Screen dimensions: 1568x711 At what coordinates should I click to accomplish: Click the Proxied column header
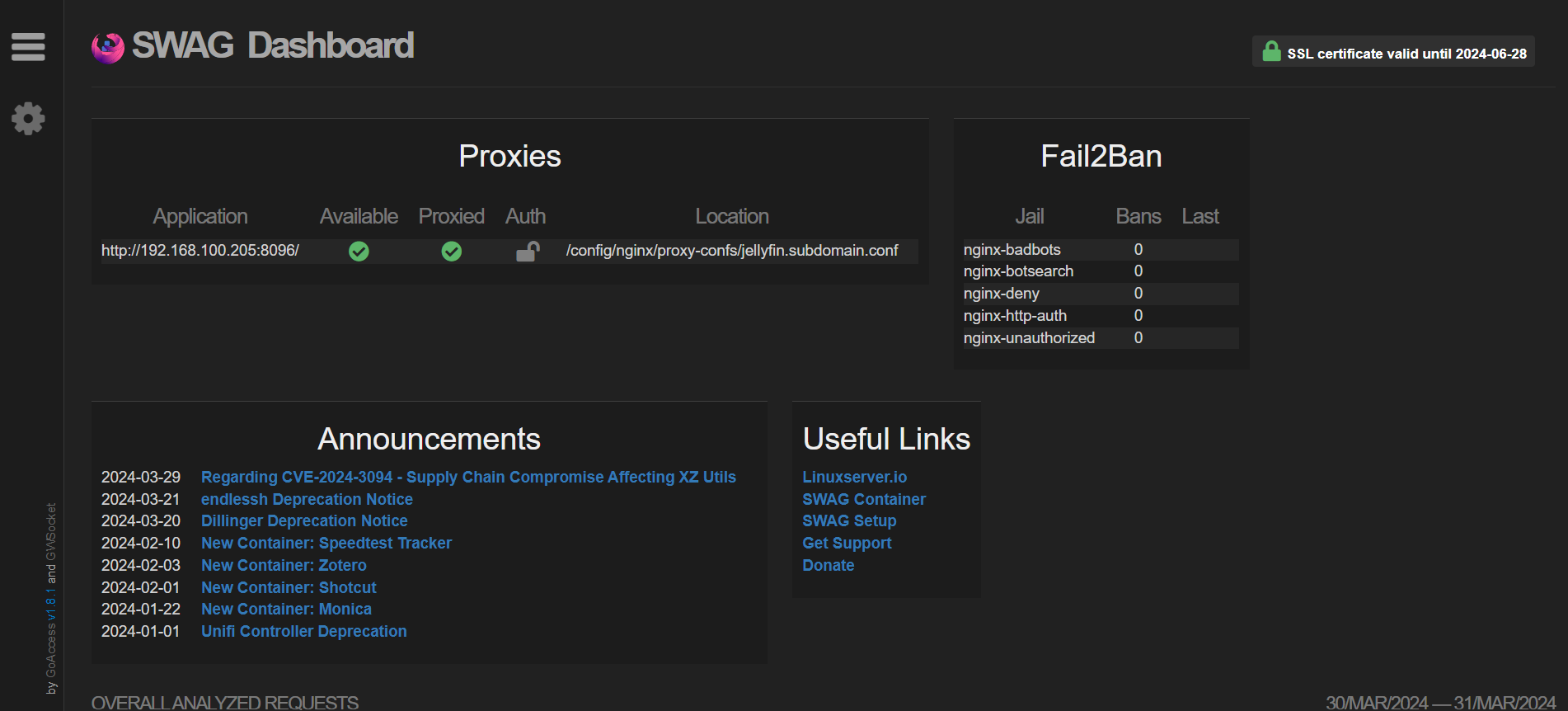pyautogui.click(x=452, y=217)
